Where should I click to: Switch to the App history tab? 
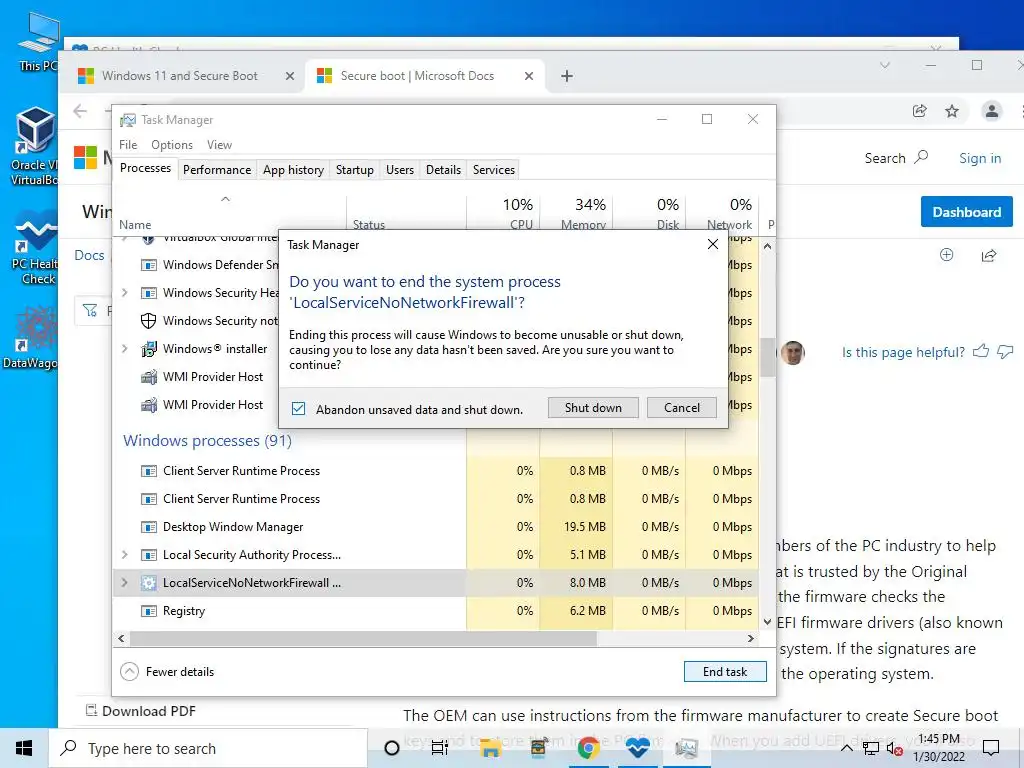[x=293, y=170]
